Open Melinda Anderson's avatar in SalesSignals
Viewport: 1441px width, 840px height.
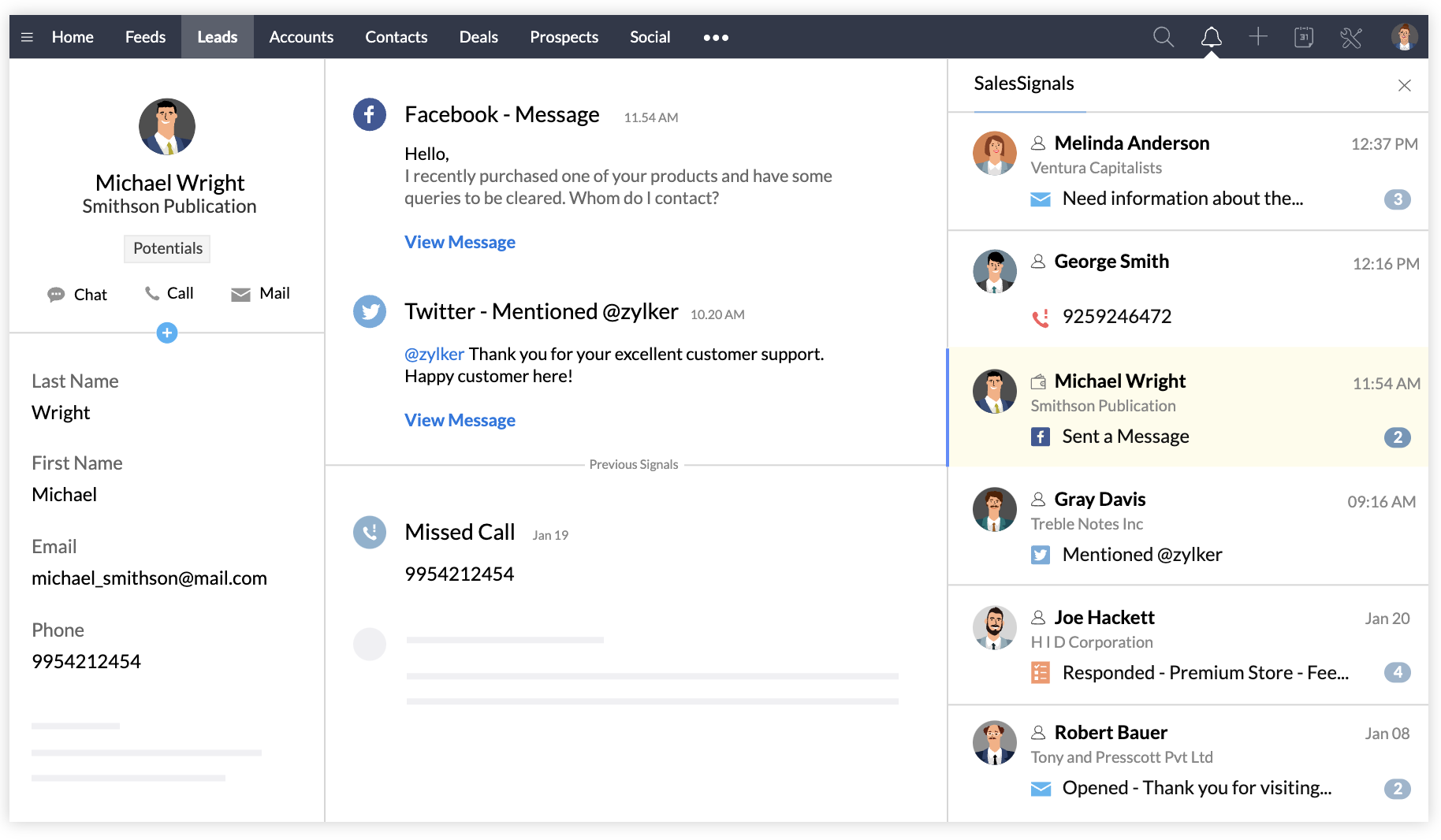click(x=995, y=153)
